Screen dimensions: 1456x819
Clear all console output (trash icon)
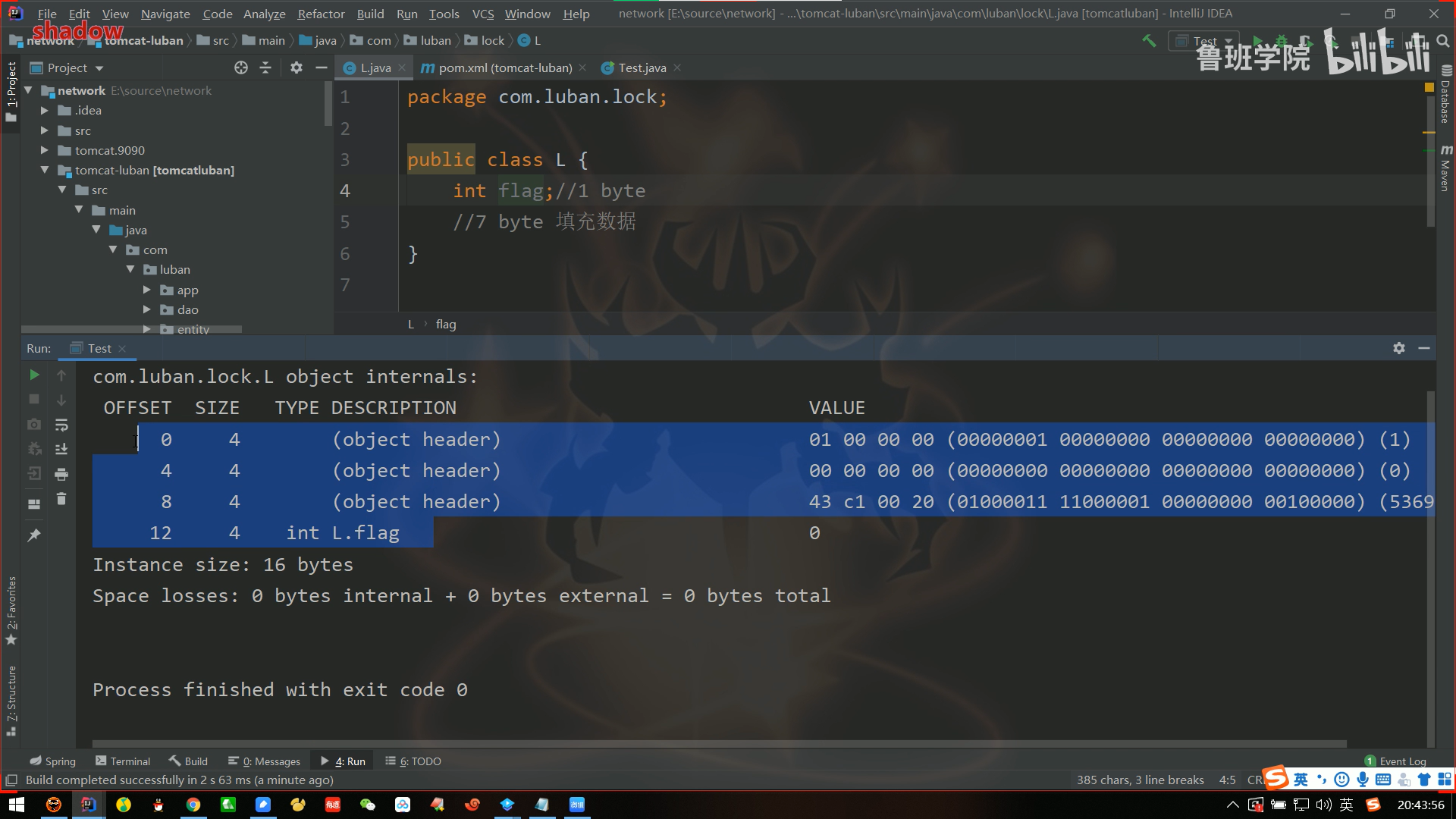click(61, 499)
